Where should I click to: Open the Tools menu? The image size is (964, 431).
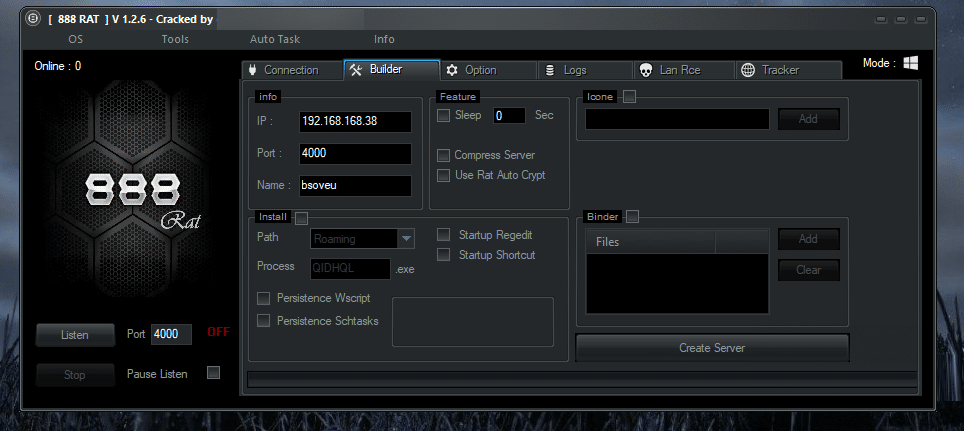point(175,39)
